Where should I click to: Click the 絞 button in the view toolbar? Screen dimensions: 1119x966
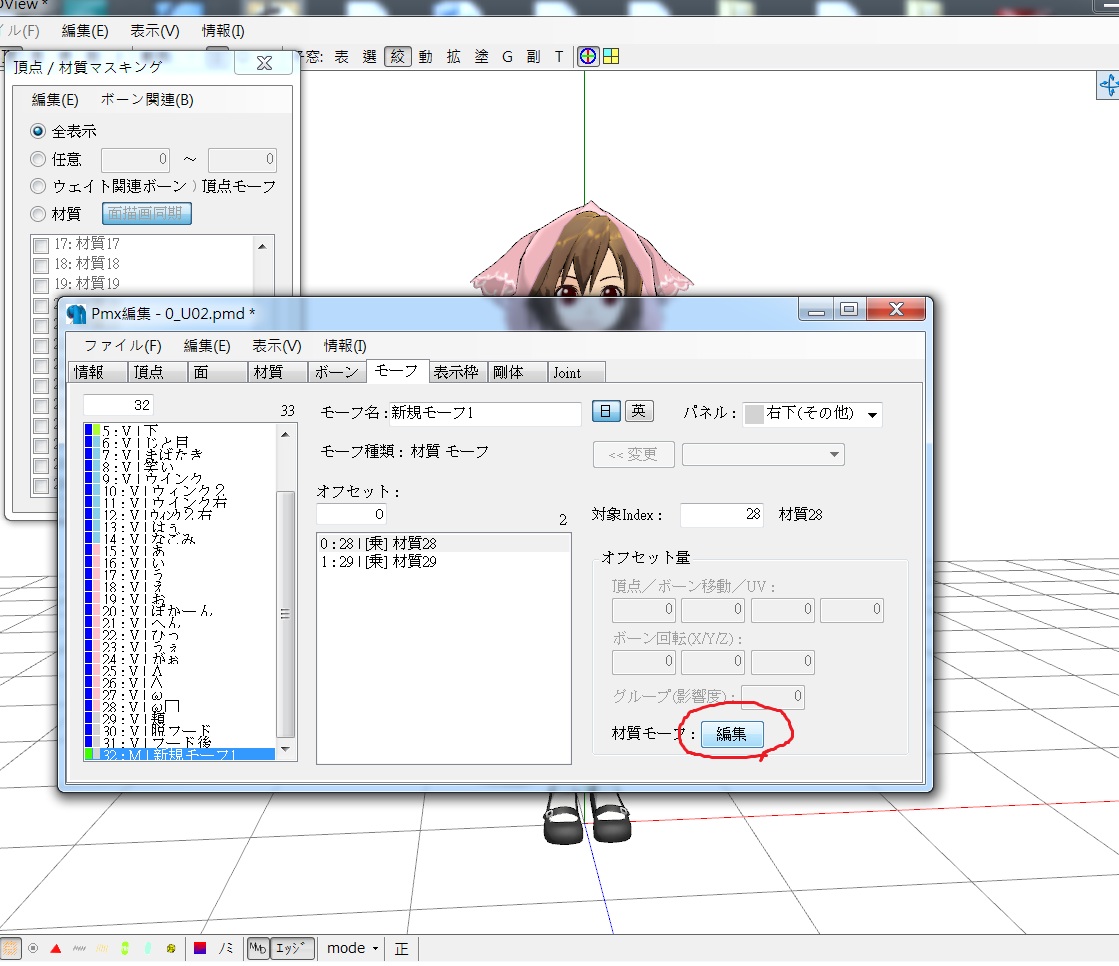tap(398, 56)
